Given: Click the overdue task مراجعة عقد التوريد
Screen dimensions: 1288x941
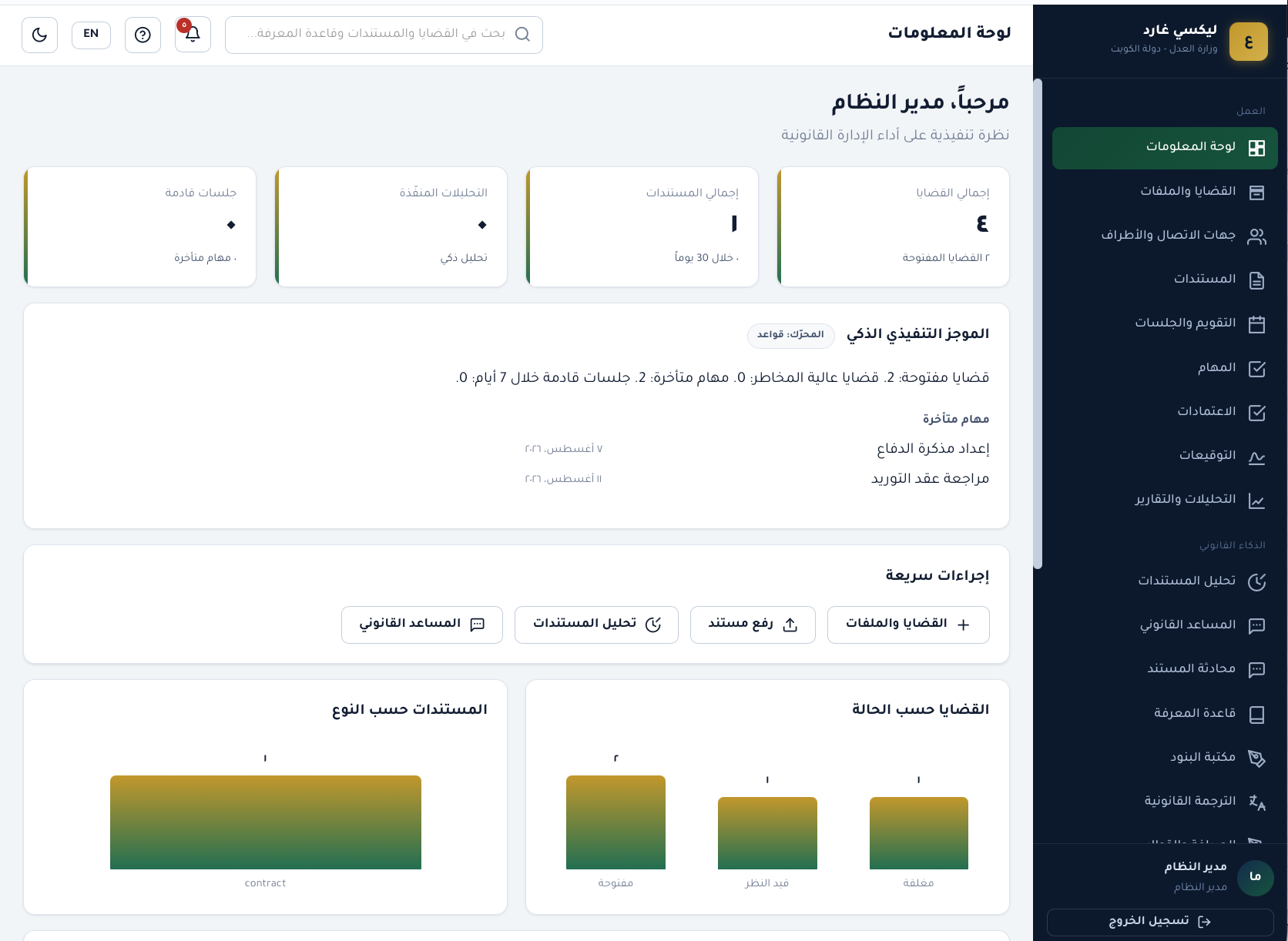Looking at the screenshot, I should coord(930,479).
